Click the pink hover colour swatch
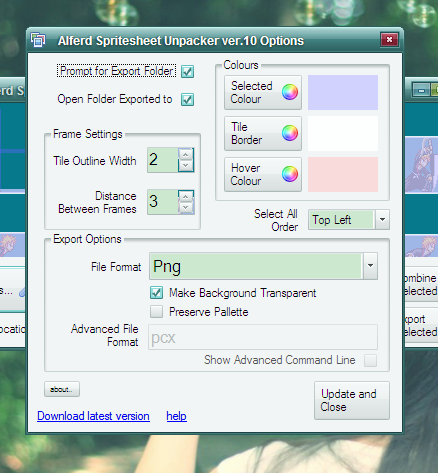438x473 pixels. [x=343, y=174]
